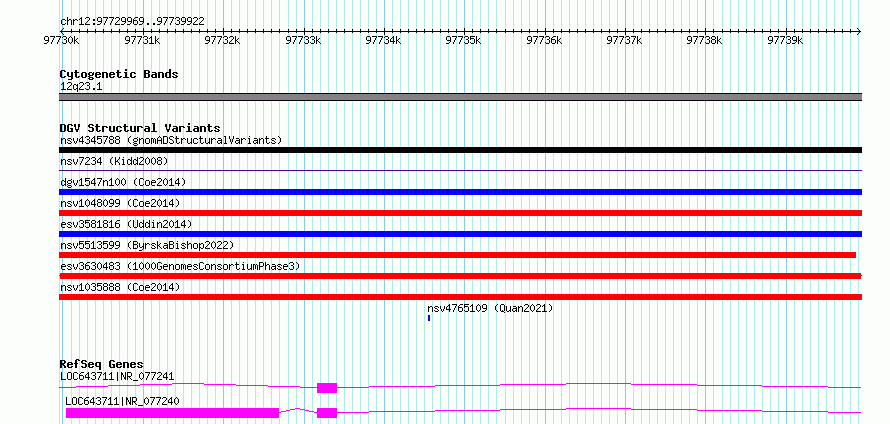The image size is (890, 424).
Task: Click the chr12:97729969..97739922 coordinate label
Action: tap(132, 22)
